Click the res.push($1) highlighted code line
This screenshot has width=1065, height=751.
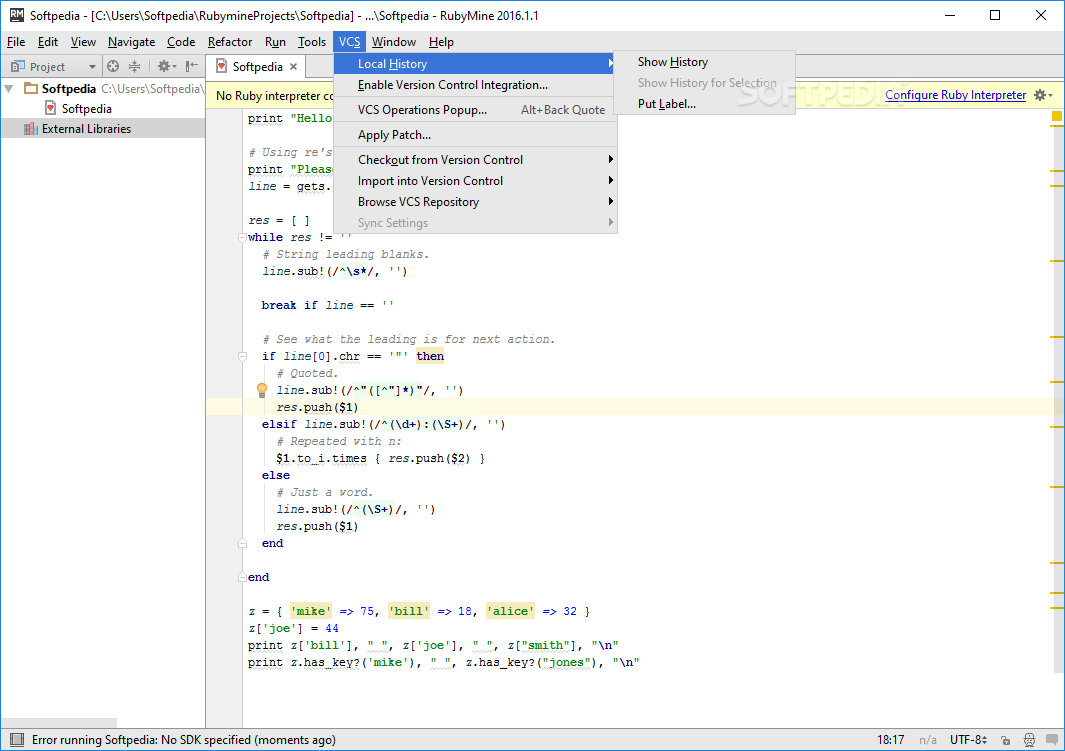[317, 407]
